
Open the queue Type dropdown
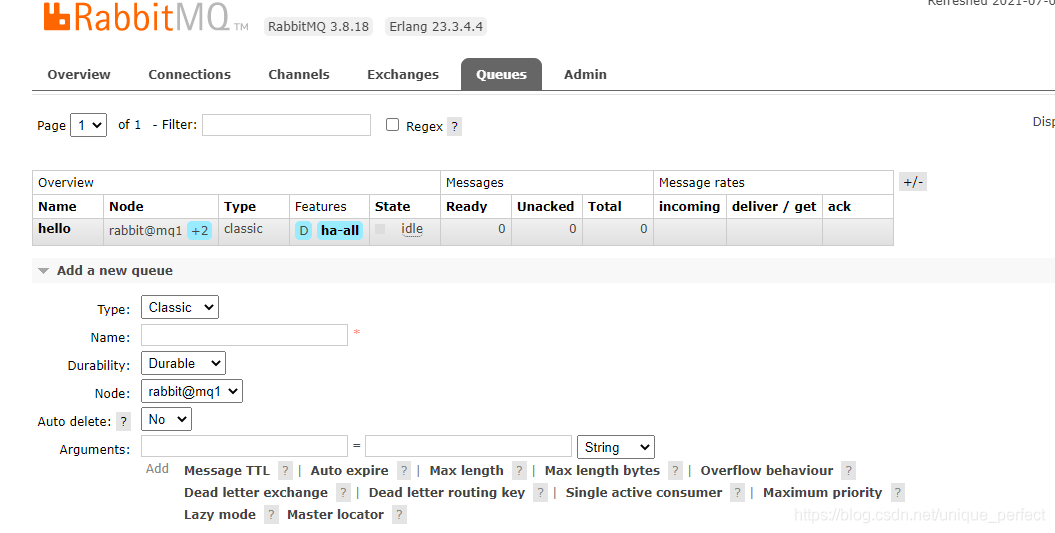click(x=180, y=308)
